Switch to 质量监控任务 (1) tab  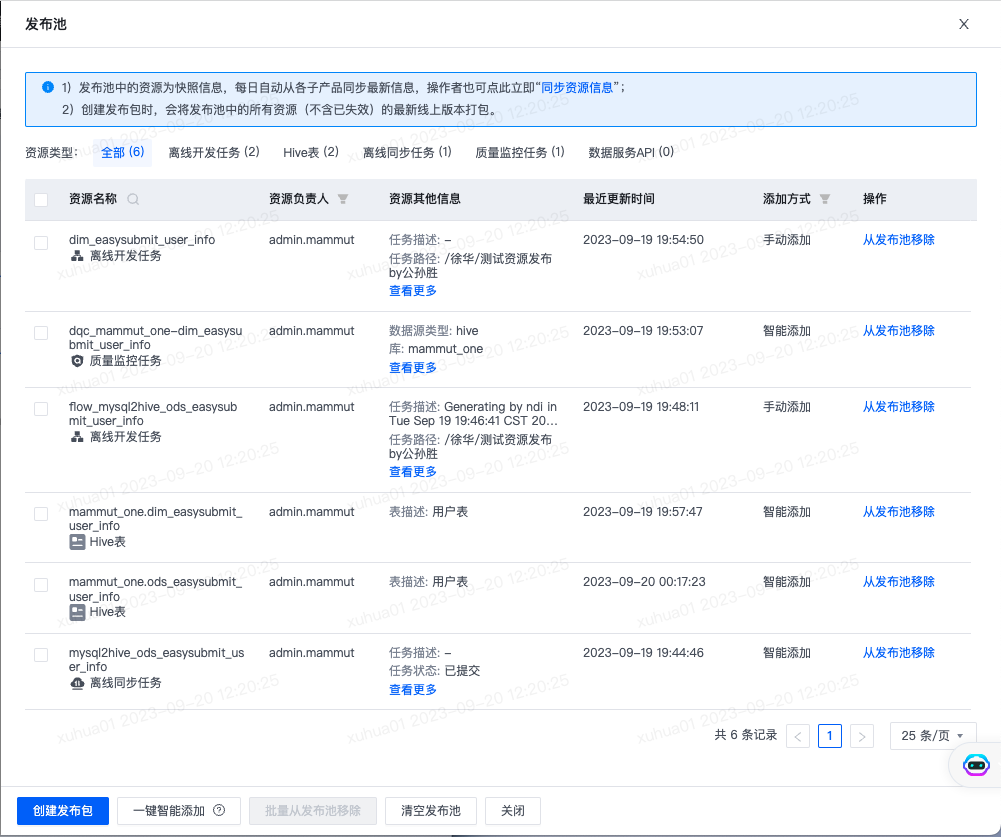(520, 153)
